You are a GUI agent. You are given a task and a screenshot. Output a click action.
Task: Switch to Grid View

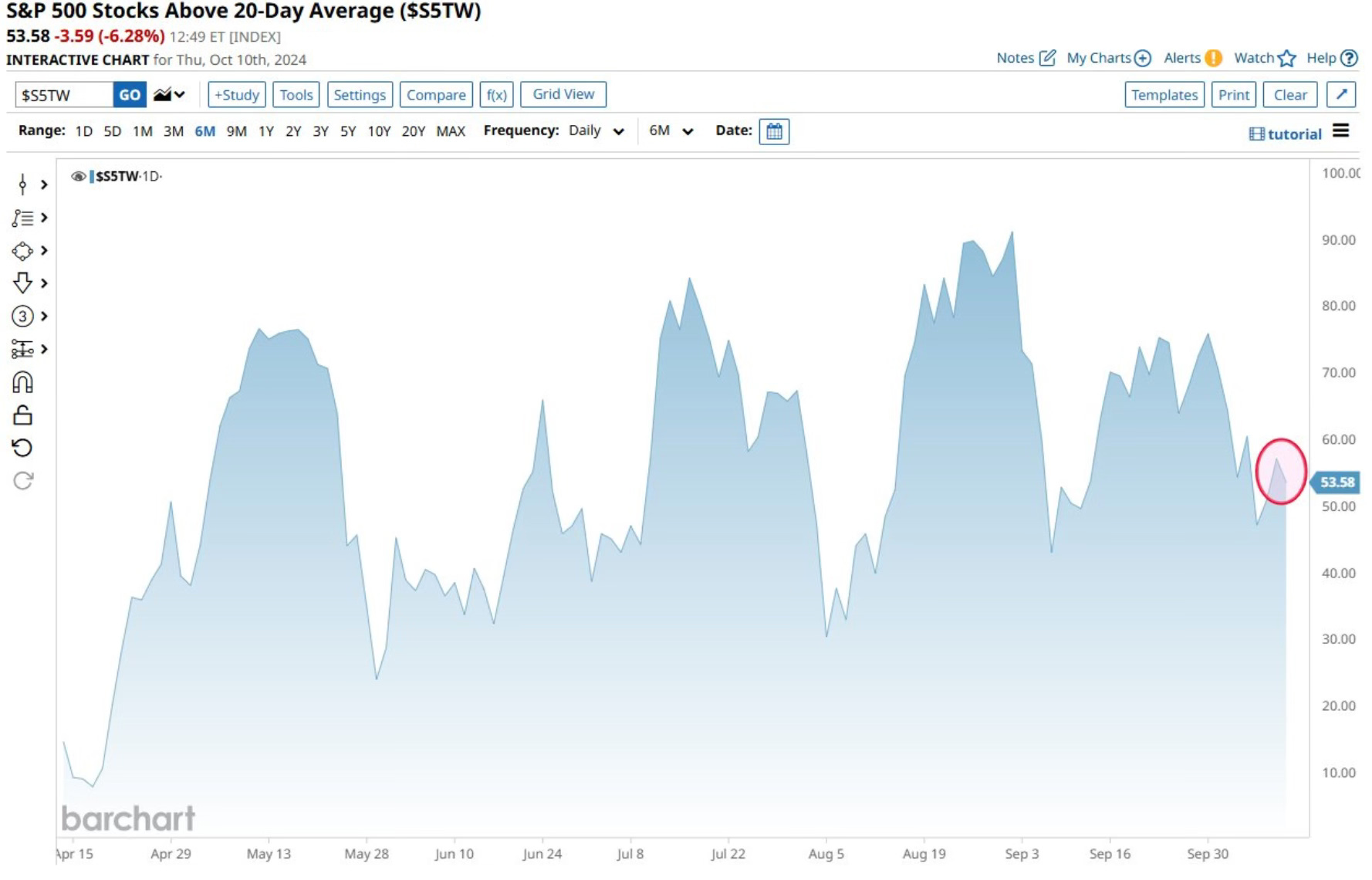[x=563, y=94]
